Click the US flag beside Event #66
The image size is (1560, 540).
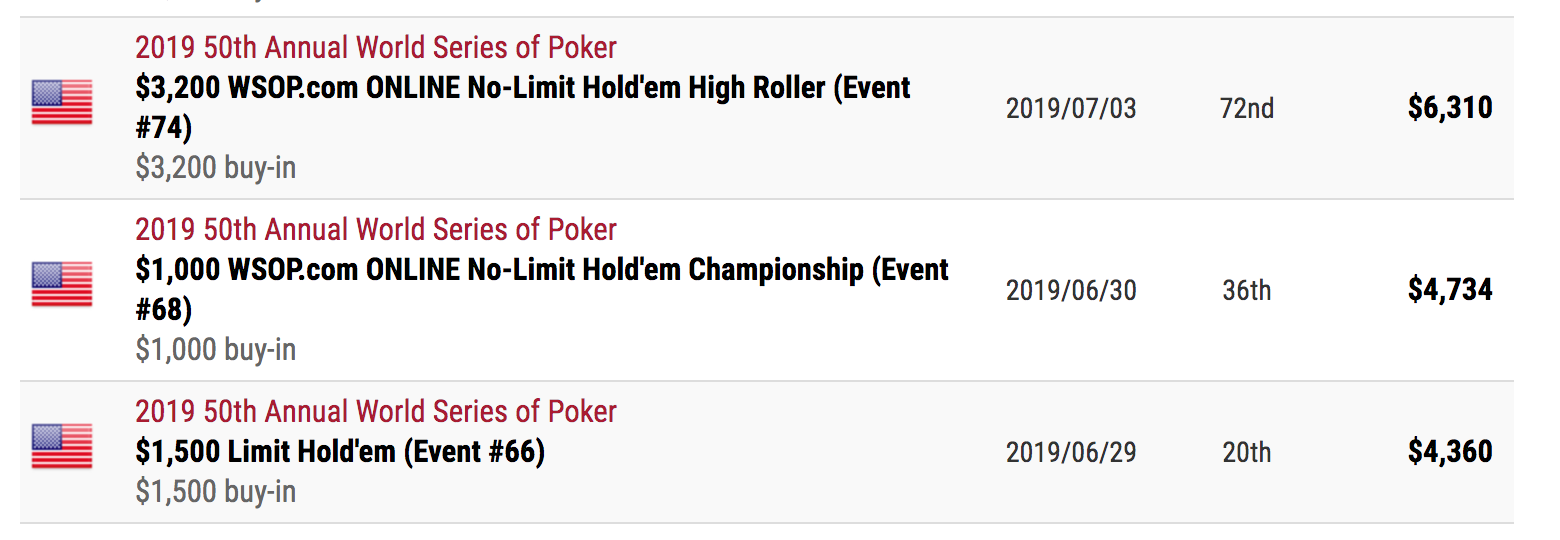(x=62, y=446)
